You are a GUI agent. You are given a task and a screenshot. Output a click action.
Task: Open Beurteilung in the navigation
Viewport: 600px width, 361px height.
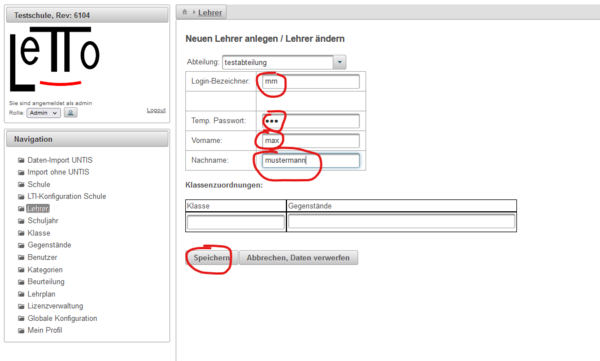coord(46,282)
